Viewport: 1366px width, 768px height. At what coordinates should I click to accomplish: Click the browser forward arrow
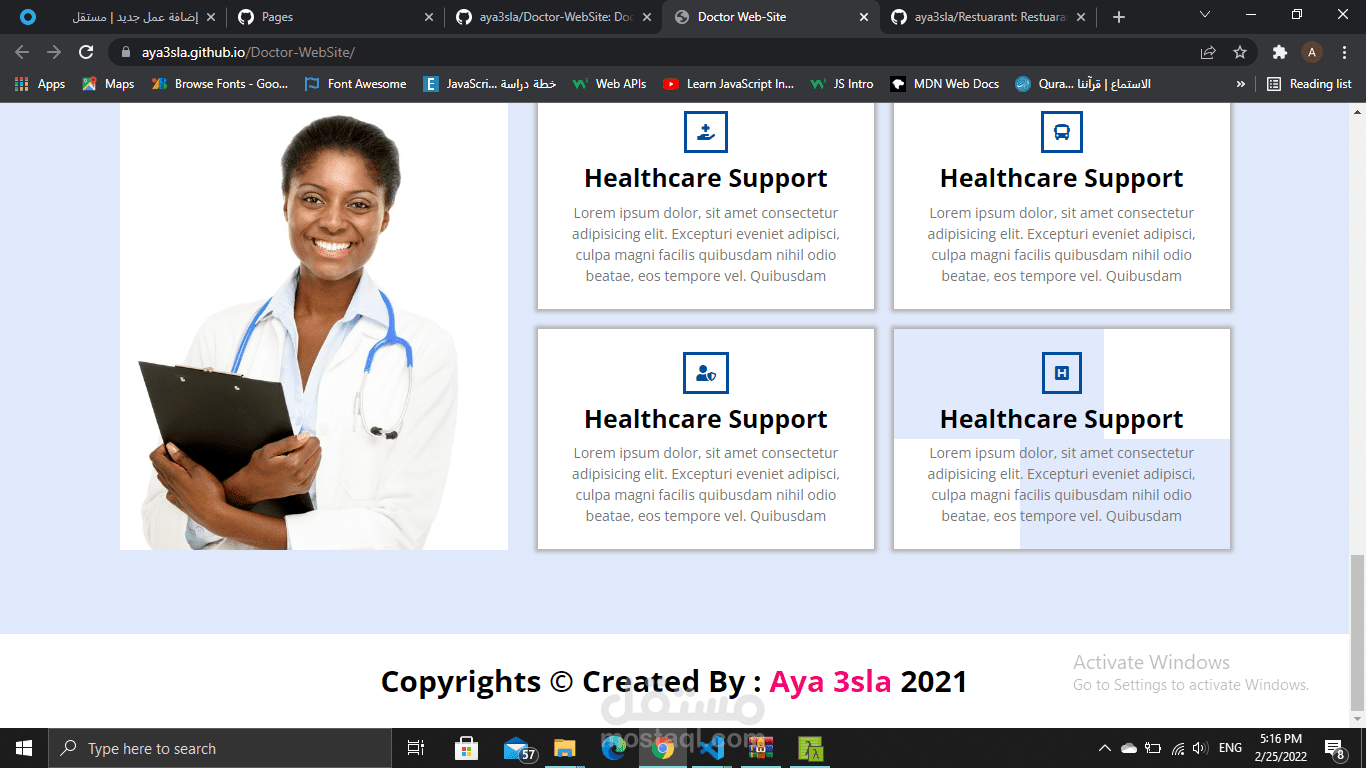54,52
